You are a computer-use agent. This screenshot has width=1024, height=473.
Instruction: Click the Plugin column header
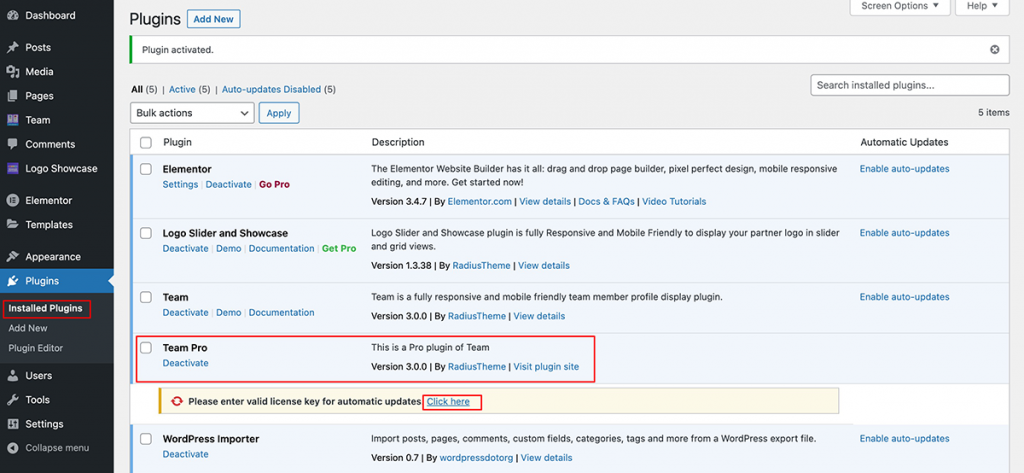click(177, 142)
